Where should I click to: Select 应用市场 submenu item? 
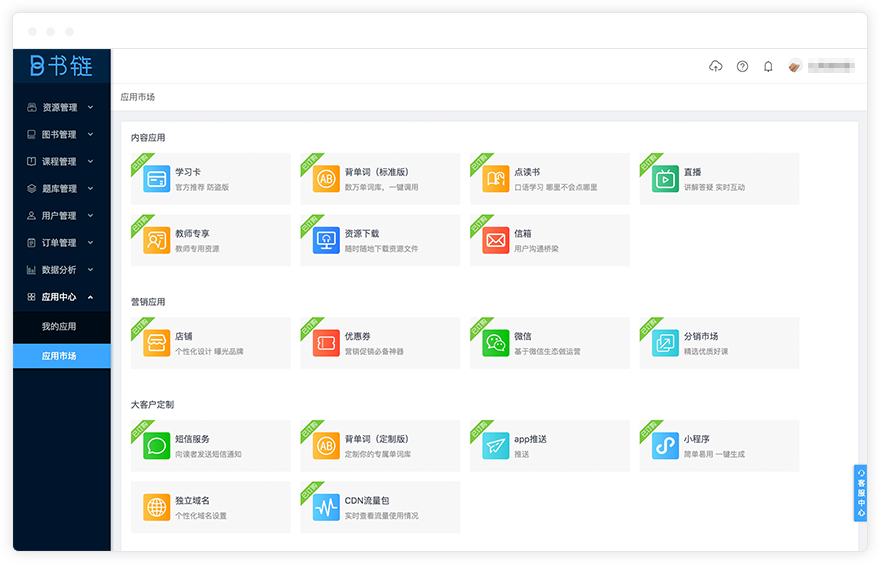point(59,356)
